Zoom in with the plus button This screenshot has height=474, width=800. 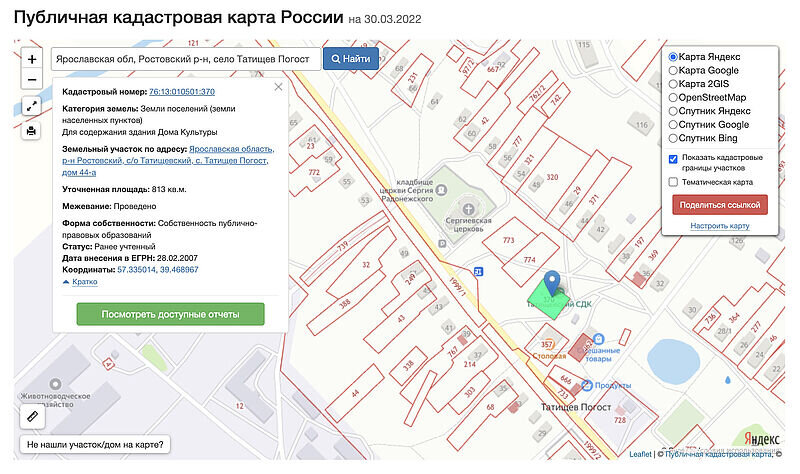[x=32, y=59]
